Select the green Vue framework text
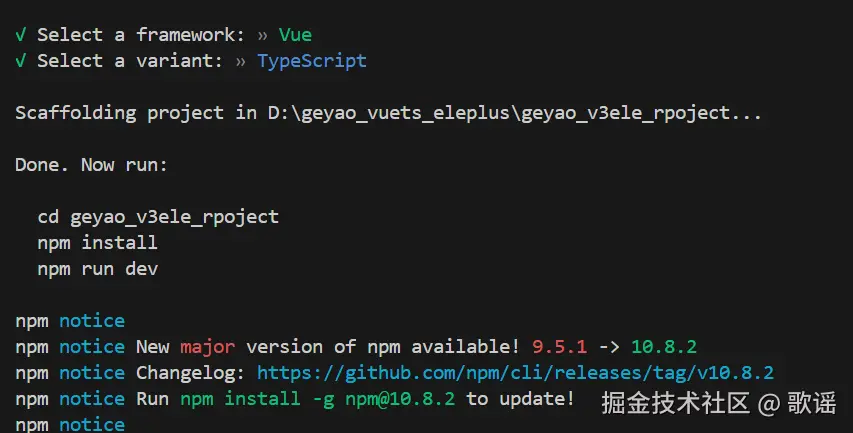The image size is (853, 433). pos(295,35)
